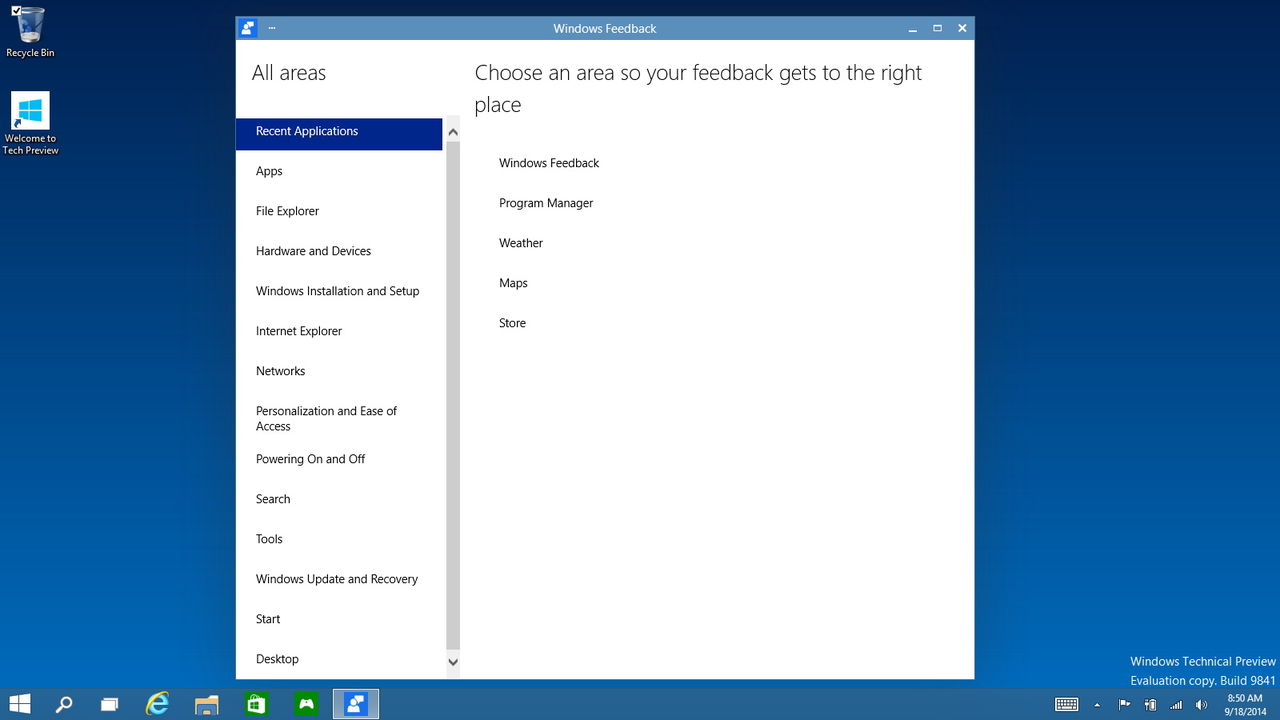Click the Search magnifier on the taskbar
This screenshot has height=720, width=1280.
pyautogui.click(x=64, y=704)
